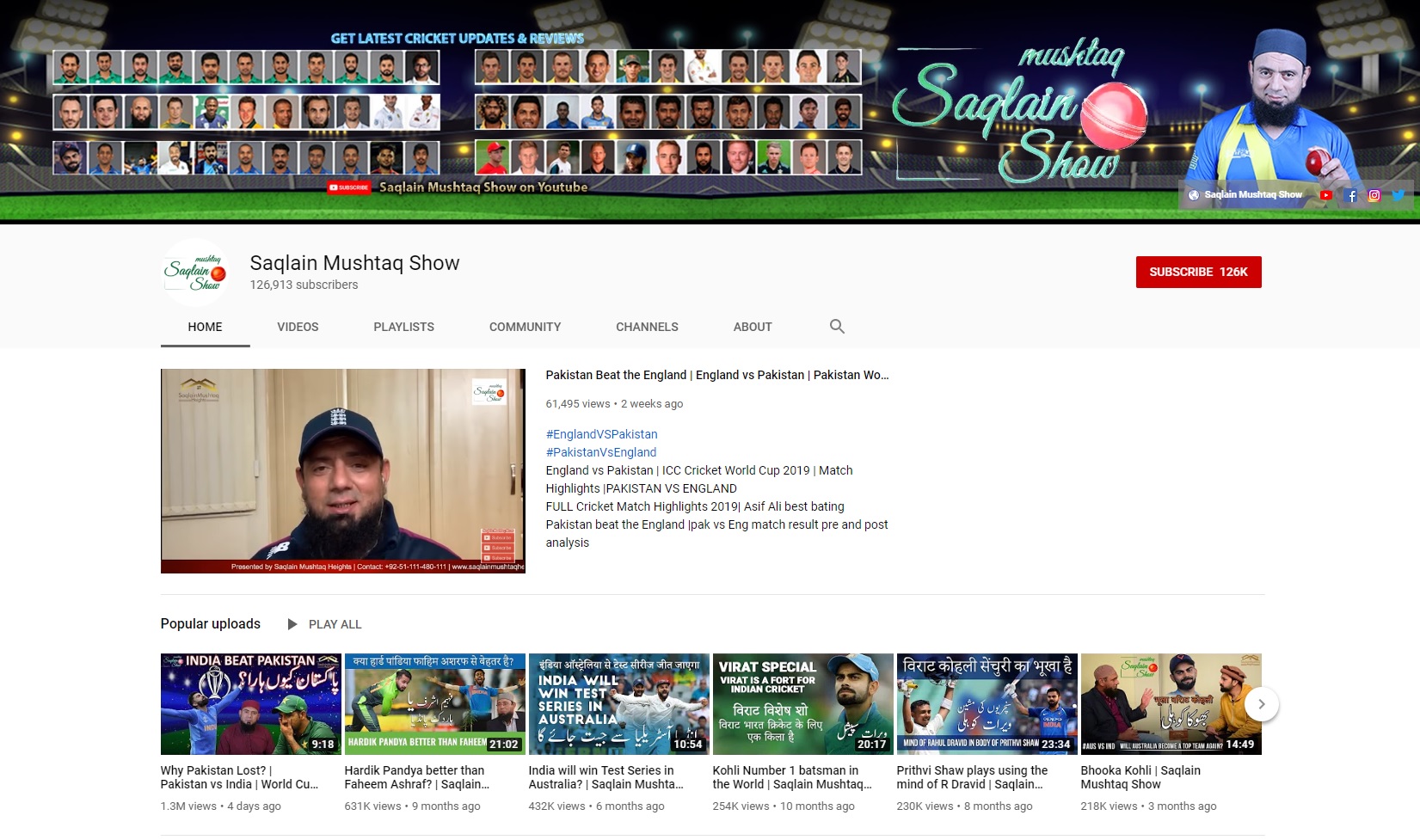Open title Bhooka Kohli | Saqlain Mushtaq Show
The image size is (1420, 840).
tap(1140, 777)
